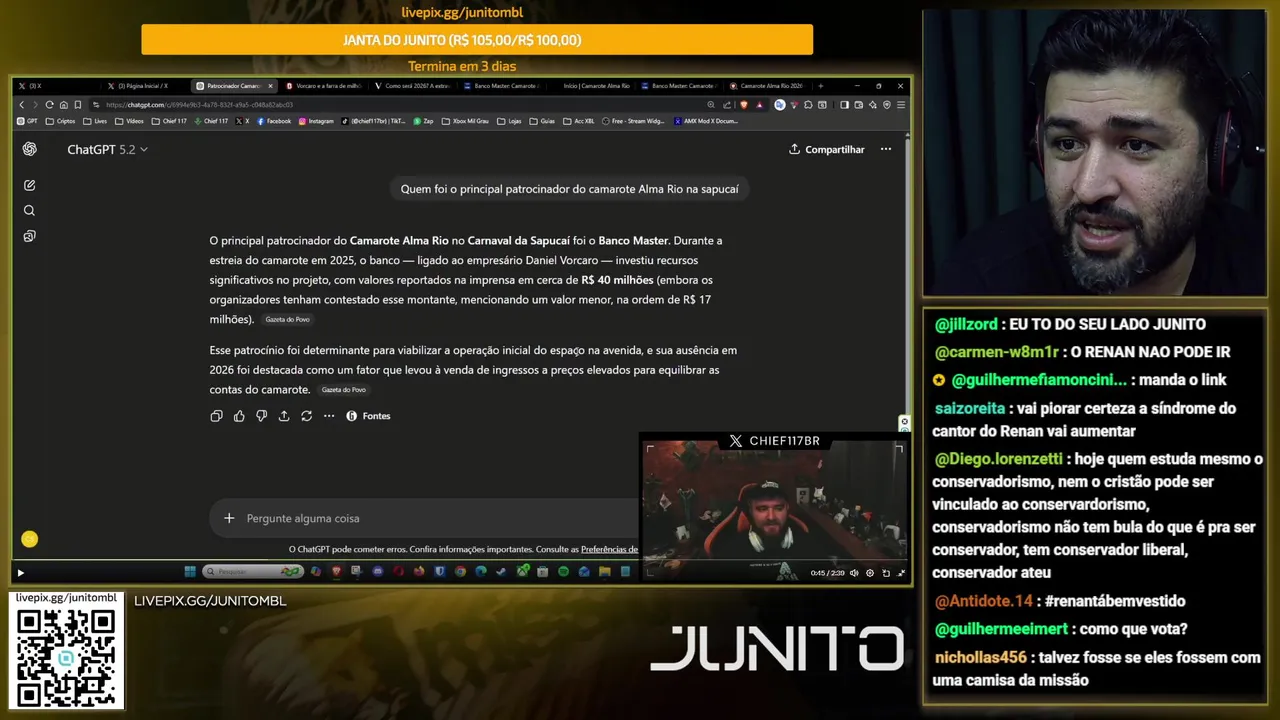This screenshot has height=720, width=1280.
Task: Regenerate the ChatGPT response
Action: pos(306,416)
